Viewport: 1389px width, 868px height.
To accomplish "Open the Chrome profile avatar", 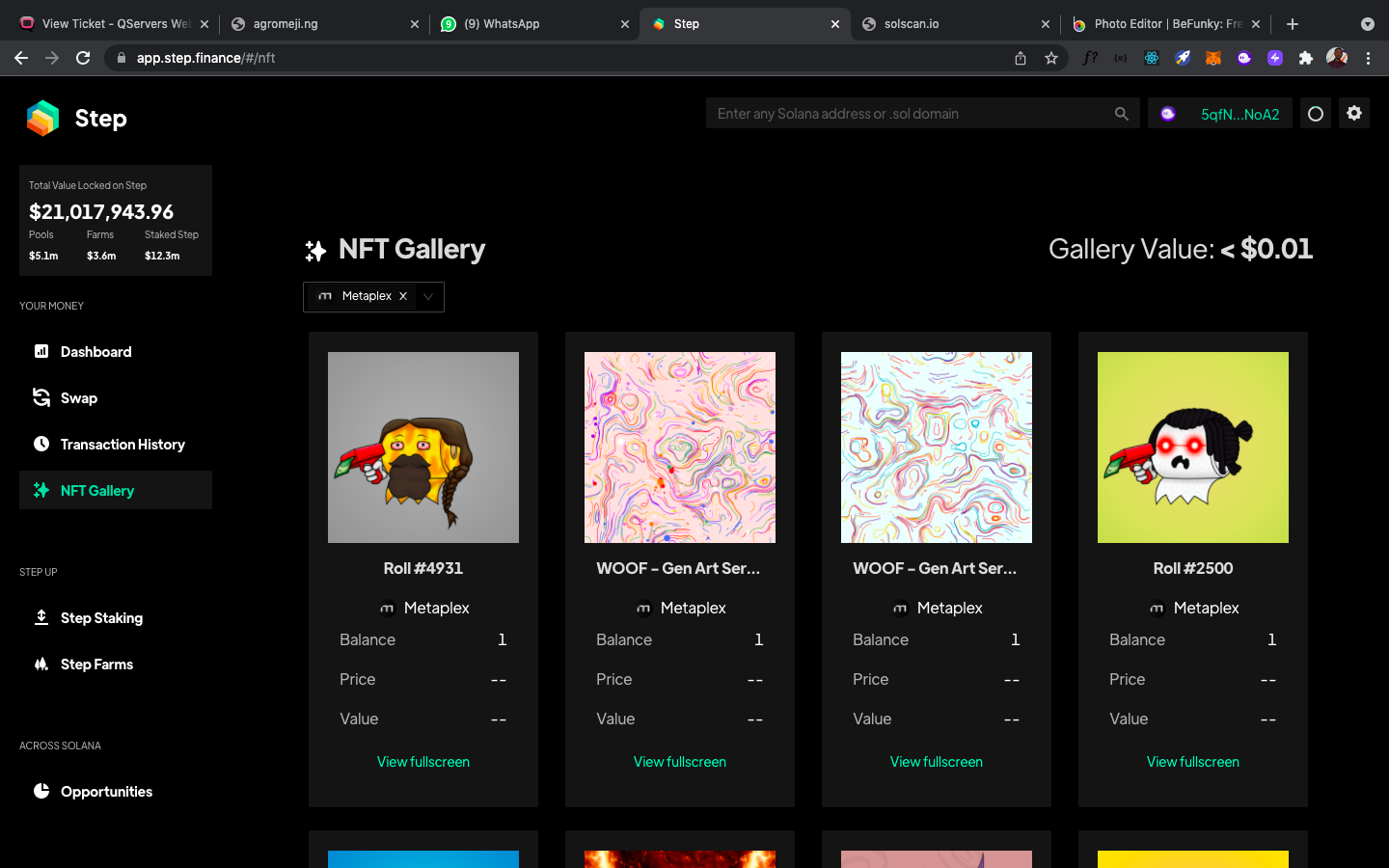I will point(1337,58).
